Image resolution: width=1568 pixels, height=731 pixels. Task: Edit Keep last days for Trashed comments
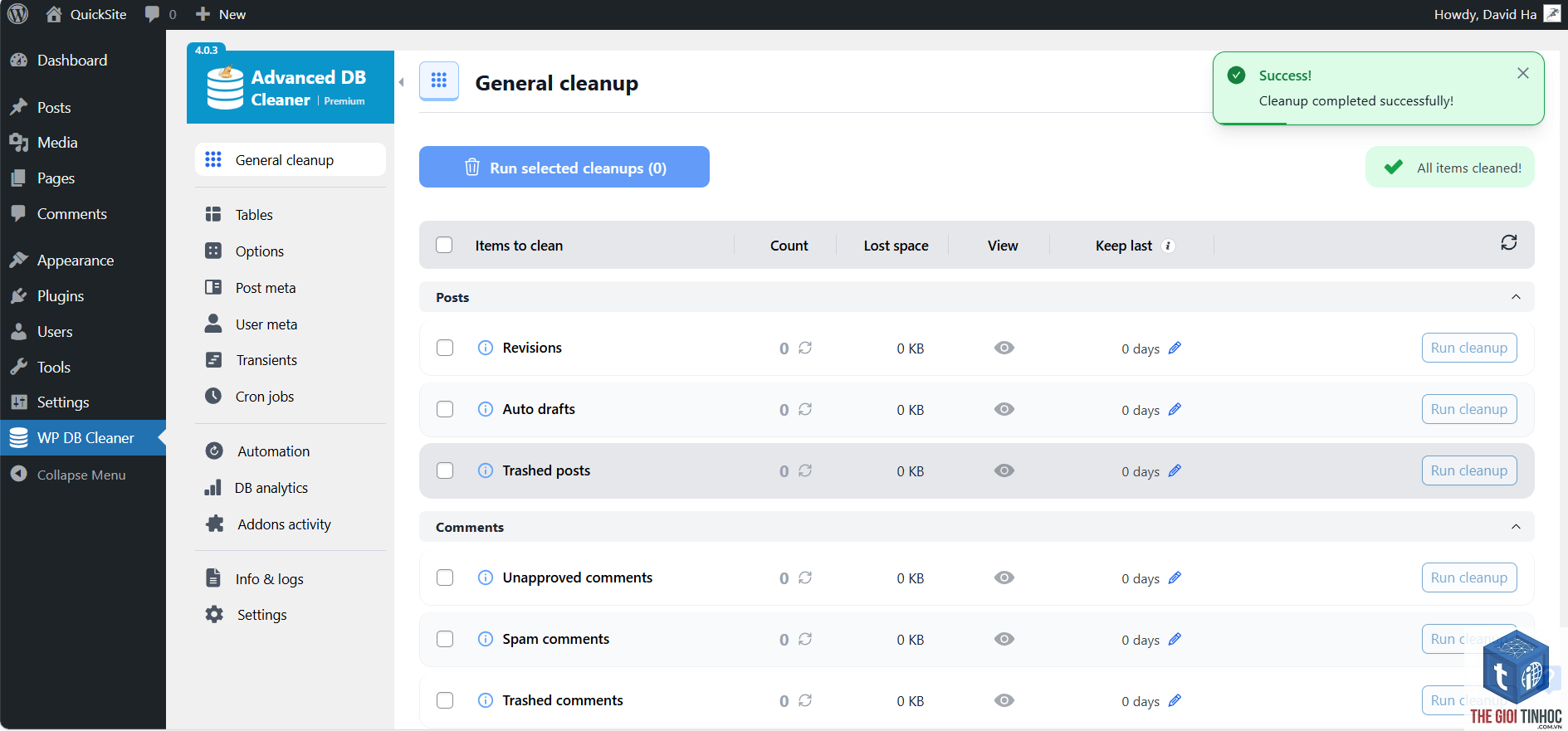tap(1175, 700)
